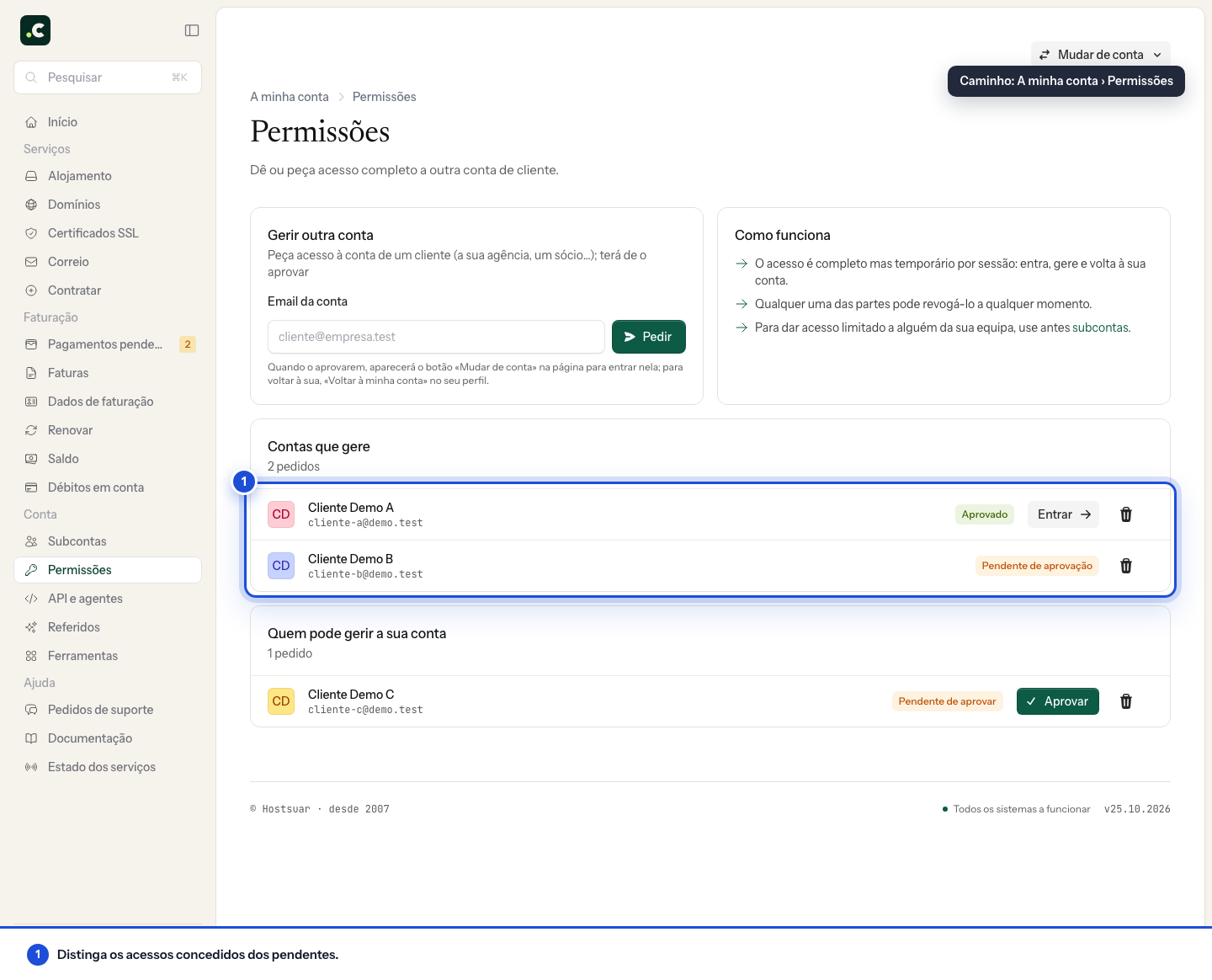Go to Faturas page
1212x980 pixels.
click(108, 373)
